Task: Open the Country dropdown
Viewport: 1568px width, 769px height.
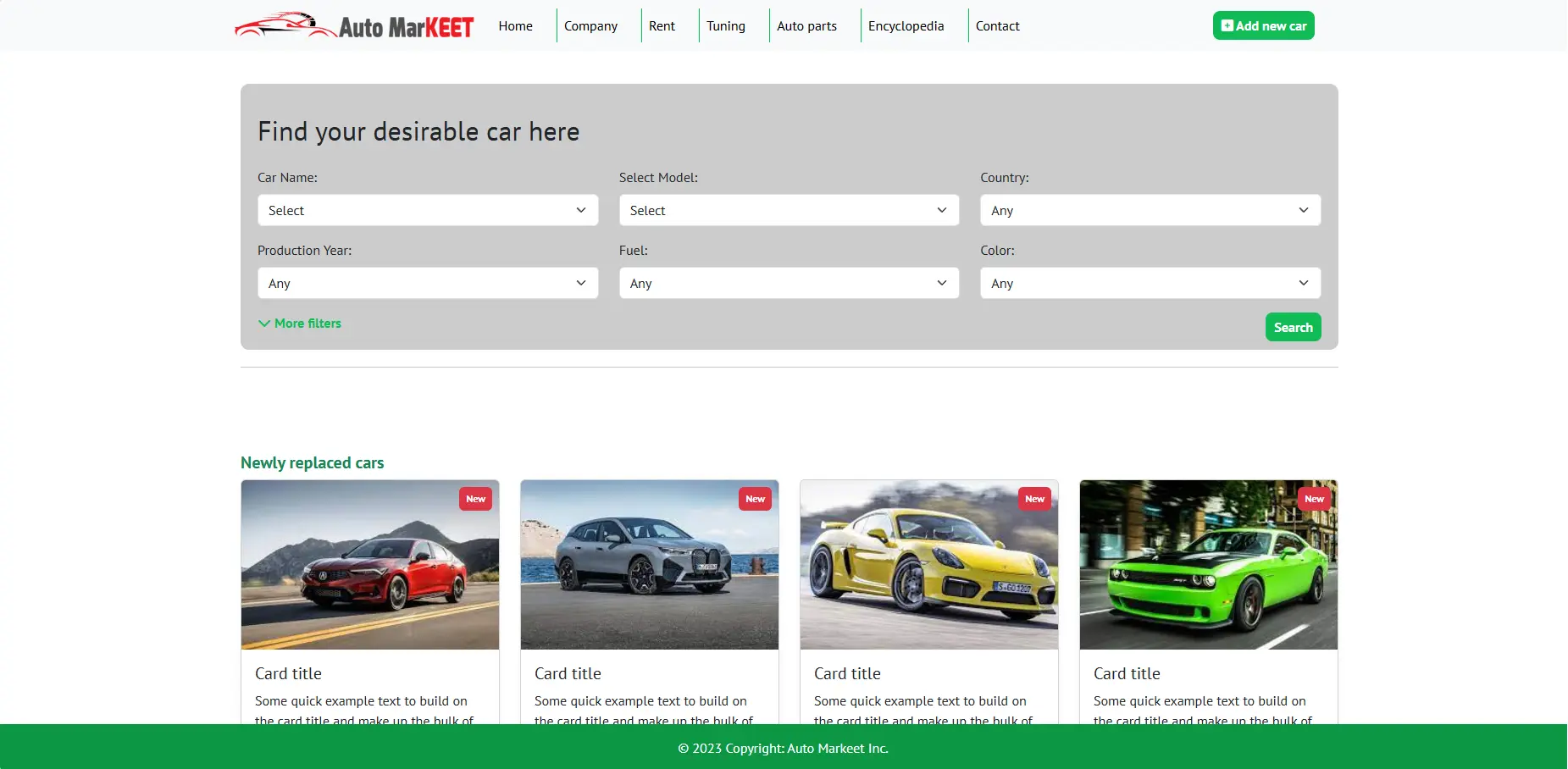Action: point(1150,210)
